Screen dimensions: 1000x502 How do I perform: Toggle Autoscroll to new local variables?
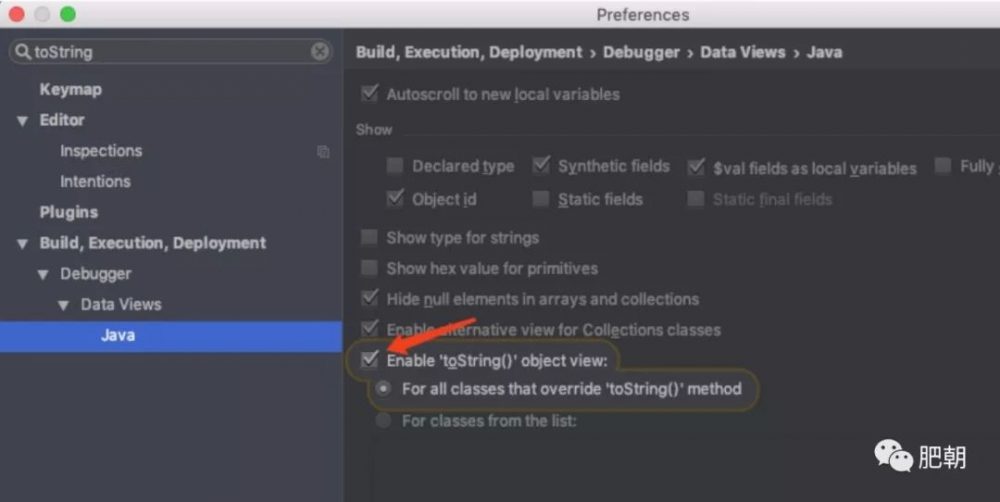coord(370,94)
